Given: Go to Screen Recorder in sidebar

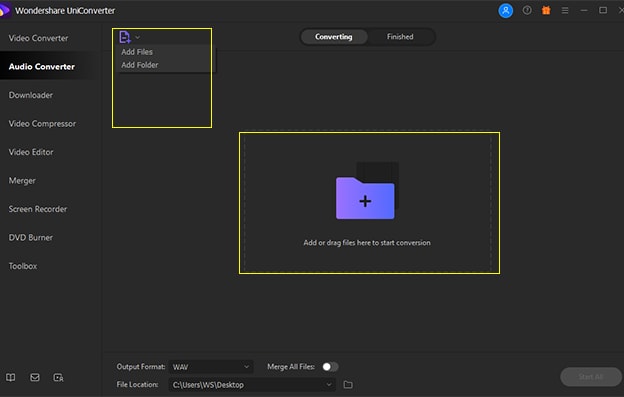Looking at the screenshot, I should point(38,209).
